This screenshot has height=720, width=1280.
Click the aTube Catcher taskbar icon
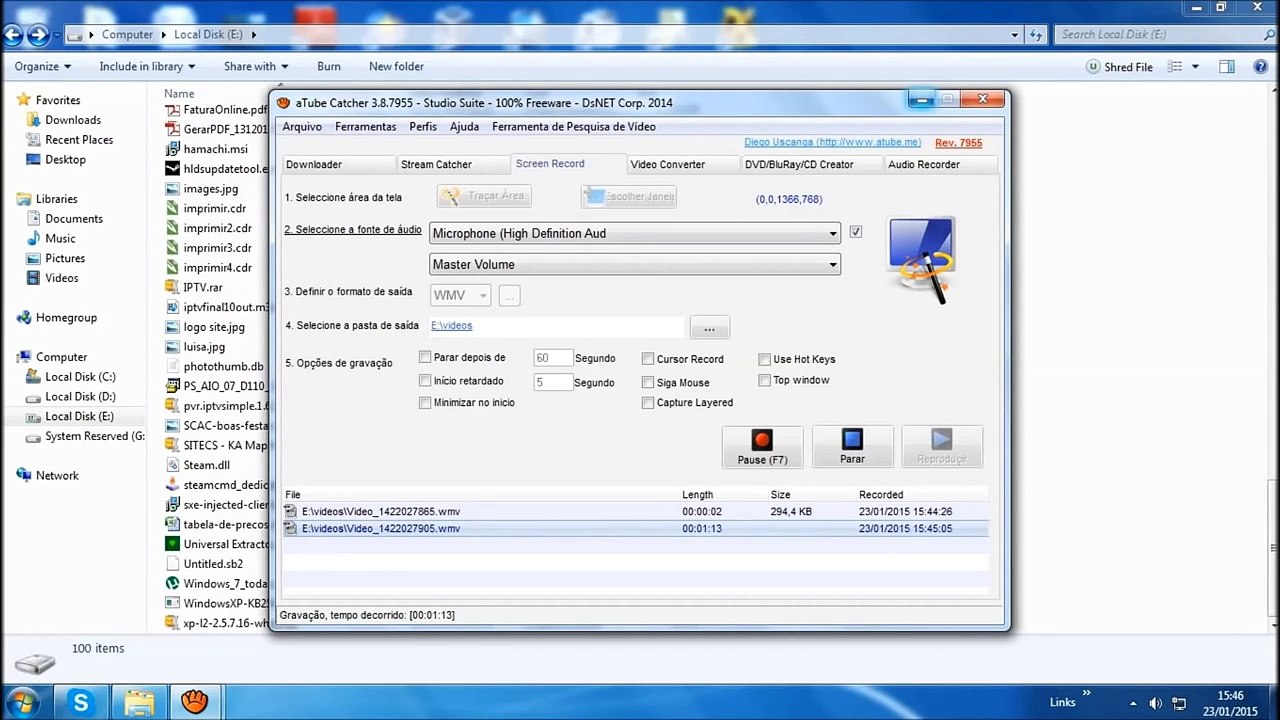click(195, 701)
